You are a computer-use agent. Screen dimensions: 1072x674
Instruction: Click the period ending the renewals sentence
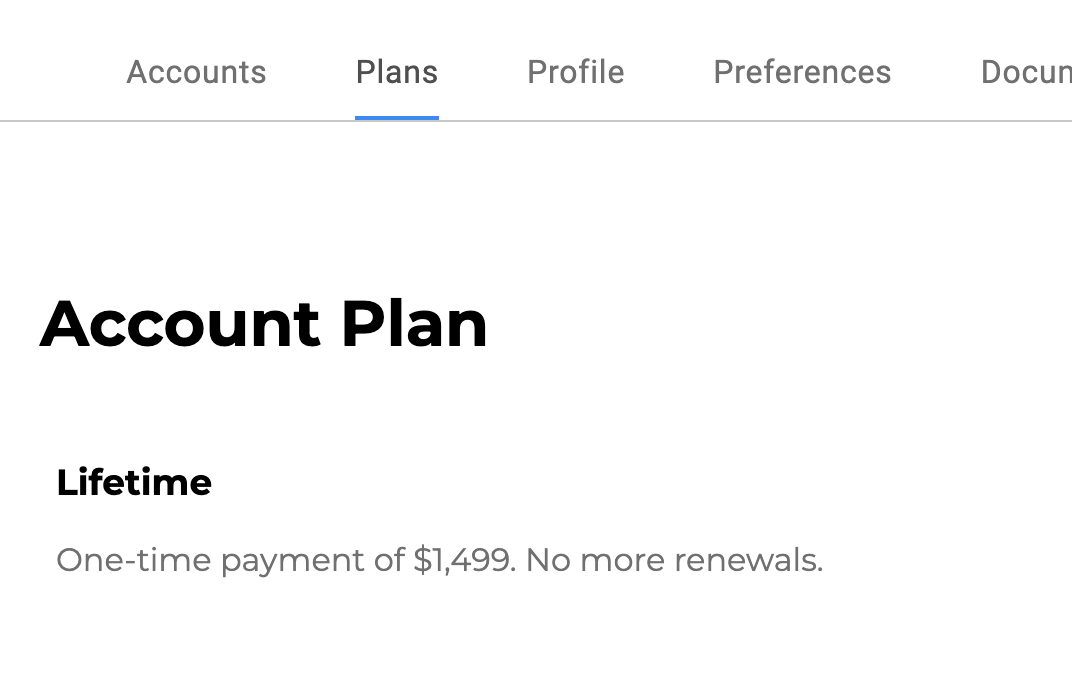pos(819,569)
